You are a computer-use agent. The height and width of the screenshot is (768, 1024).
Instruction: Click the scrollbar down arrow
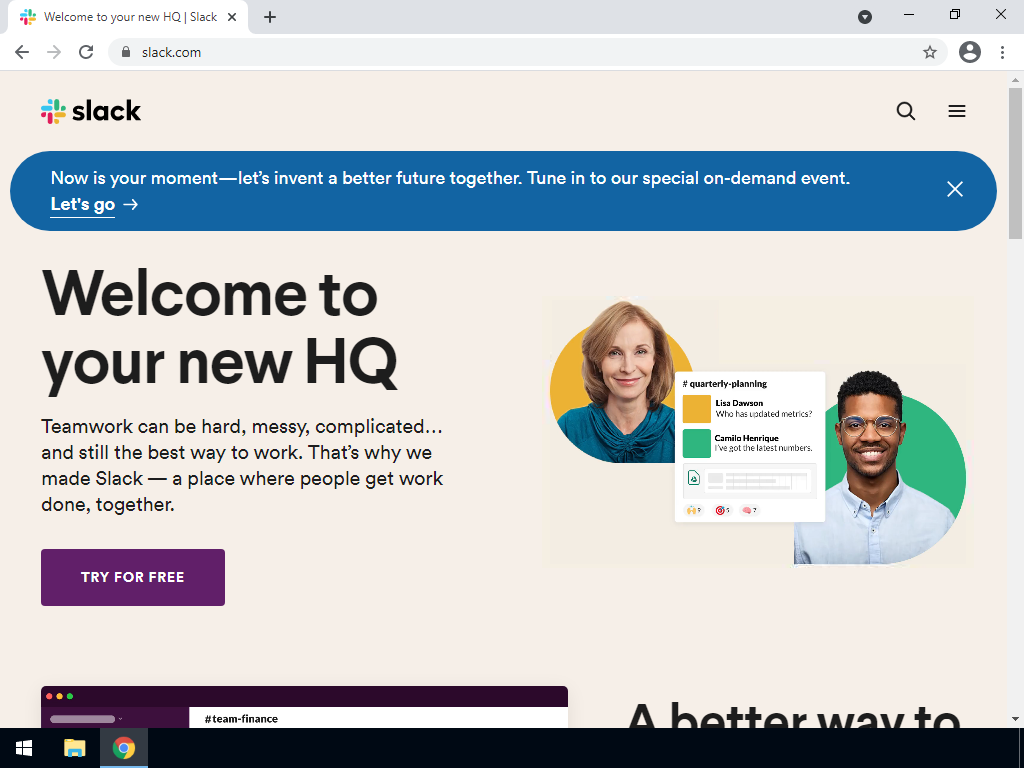click(x=1015, y=719)
